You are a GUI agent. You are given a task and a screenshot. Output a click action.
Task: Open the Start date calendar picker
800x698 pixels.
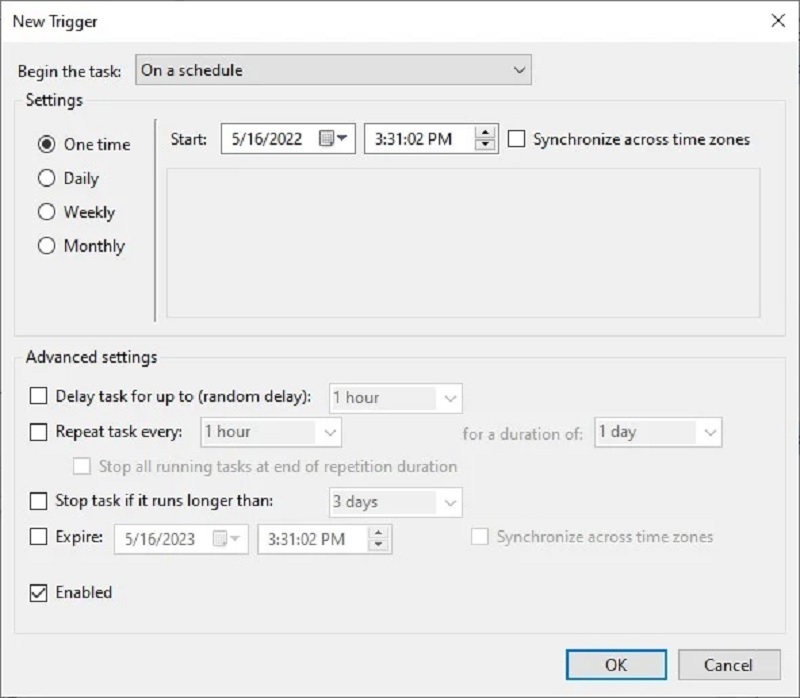[x=335, y=139]
